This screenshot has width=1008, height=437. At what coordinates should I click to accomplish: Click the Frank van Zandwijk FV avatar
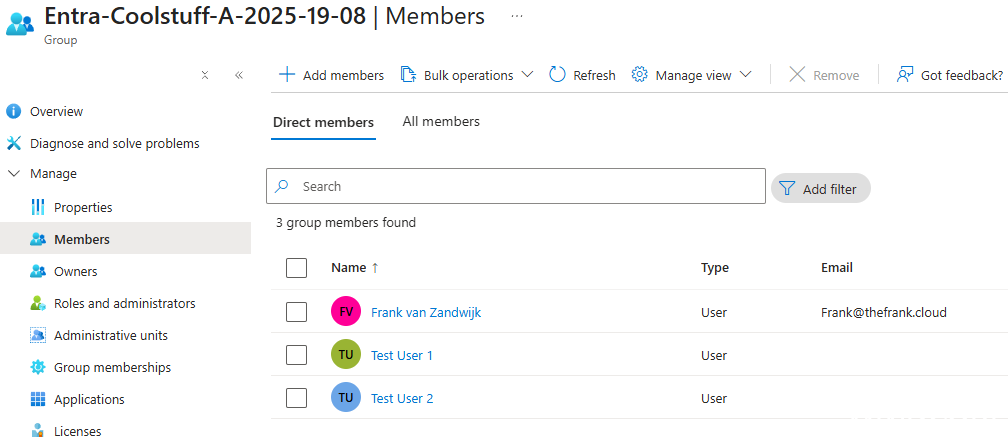click(x=345, y=312)
